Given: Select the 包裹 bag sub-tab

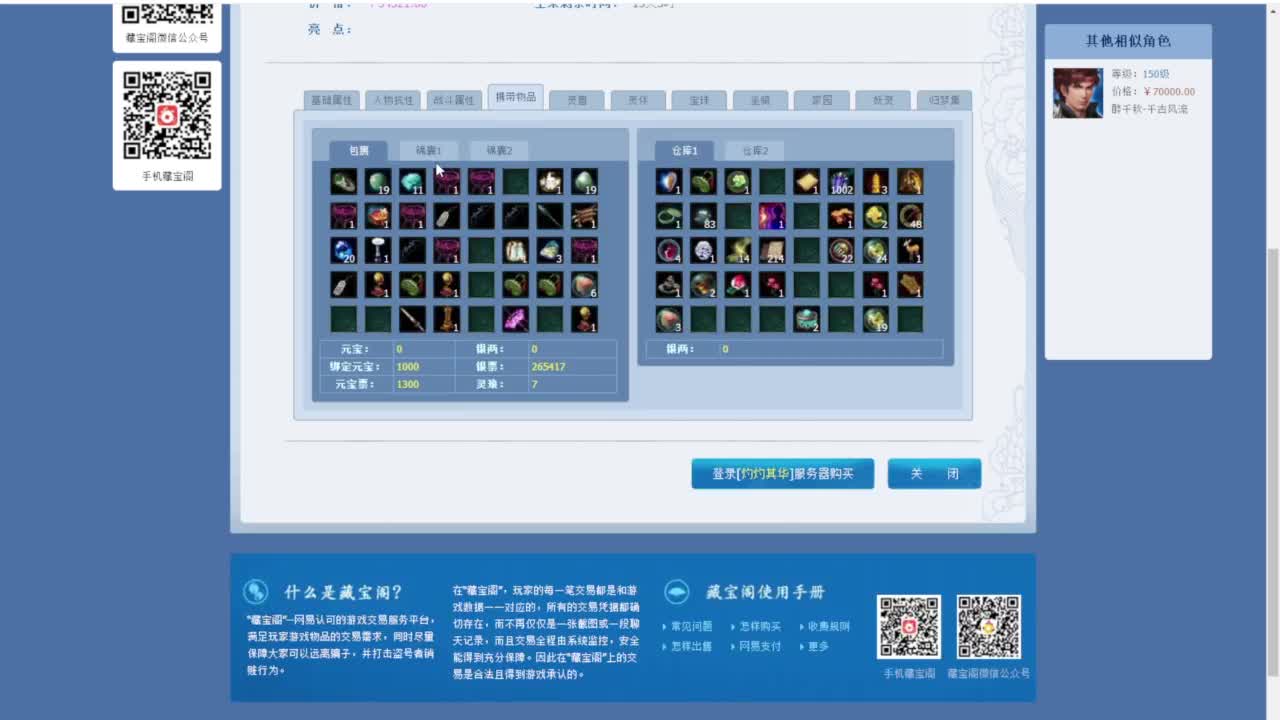Looking at the screenshot, I should coord(358,150).
